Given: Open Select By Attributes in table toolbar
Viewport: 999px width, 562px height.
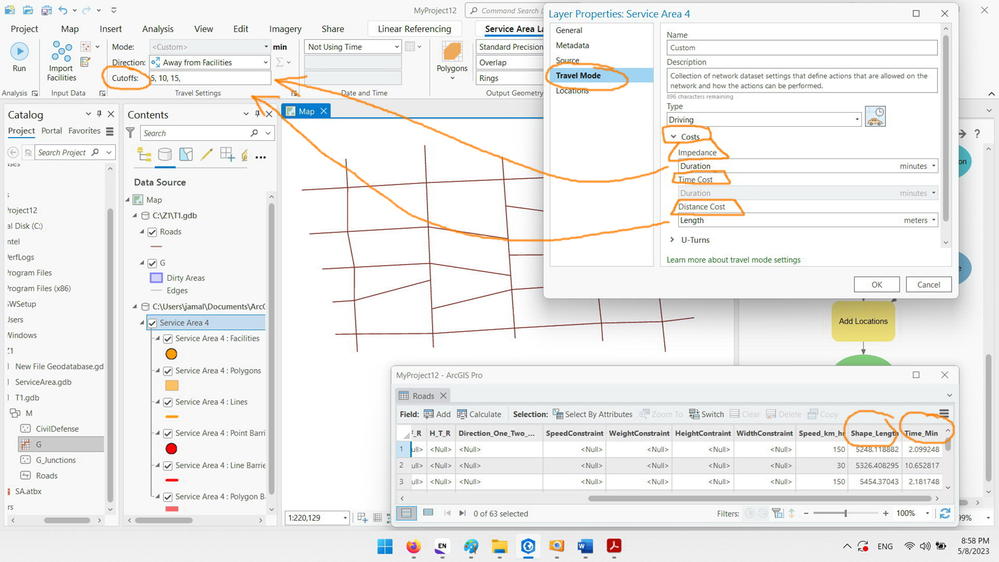Looking at the screenshot, I should 593,414.
